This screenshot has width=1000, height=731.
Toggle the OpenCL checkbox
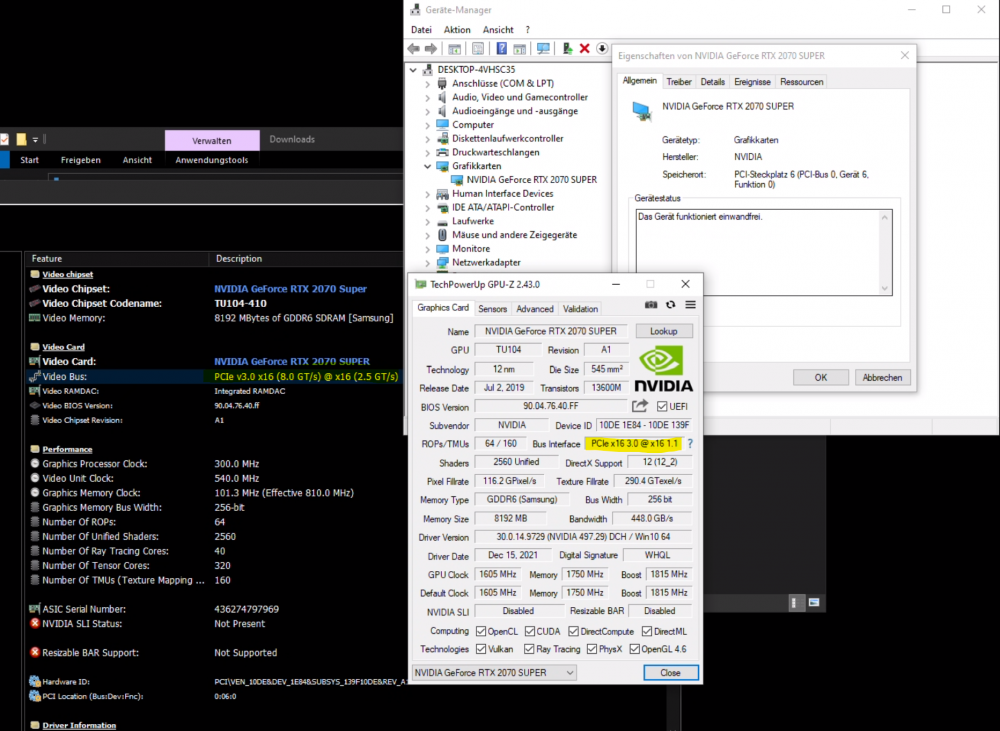(x=481, y=631)
